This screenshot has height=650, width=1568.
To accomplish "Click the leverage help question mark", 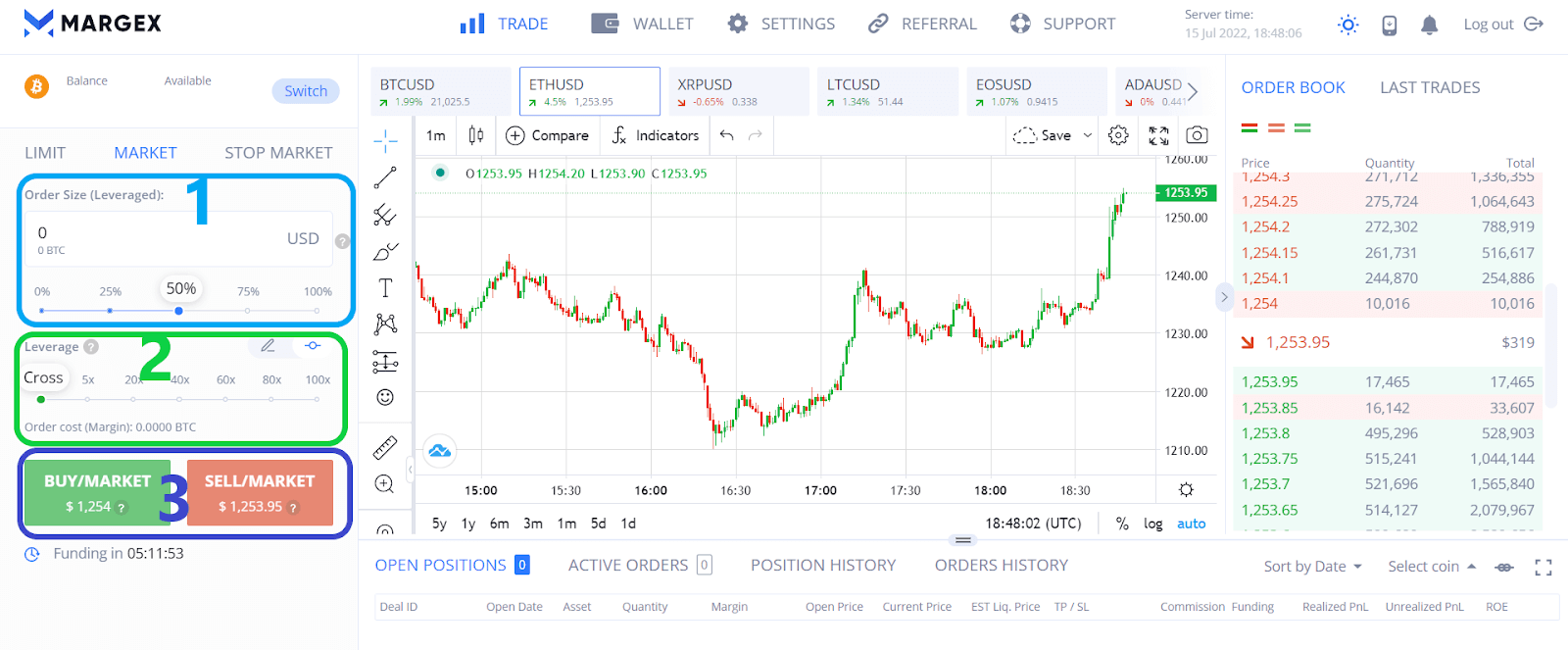I will [91, 346].
